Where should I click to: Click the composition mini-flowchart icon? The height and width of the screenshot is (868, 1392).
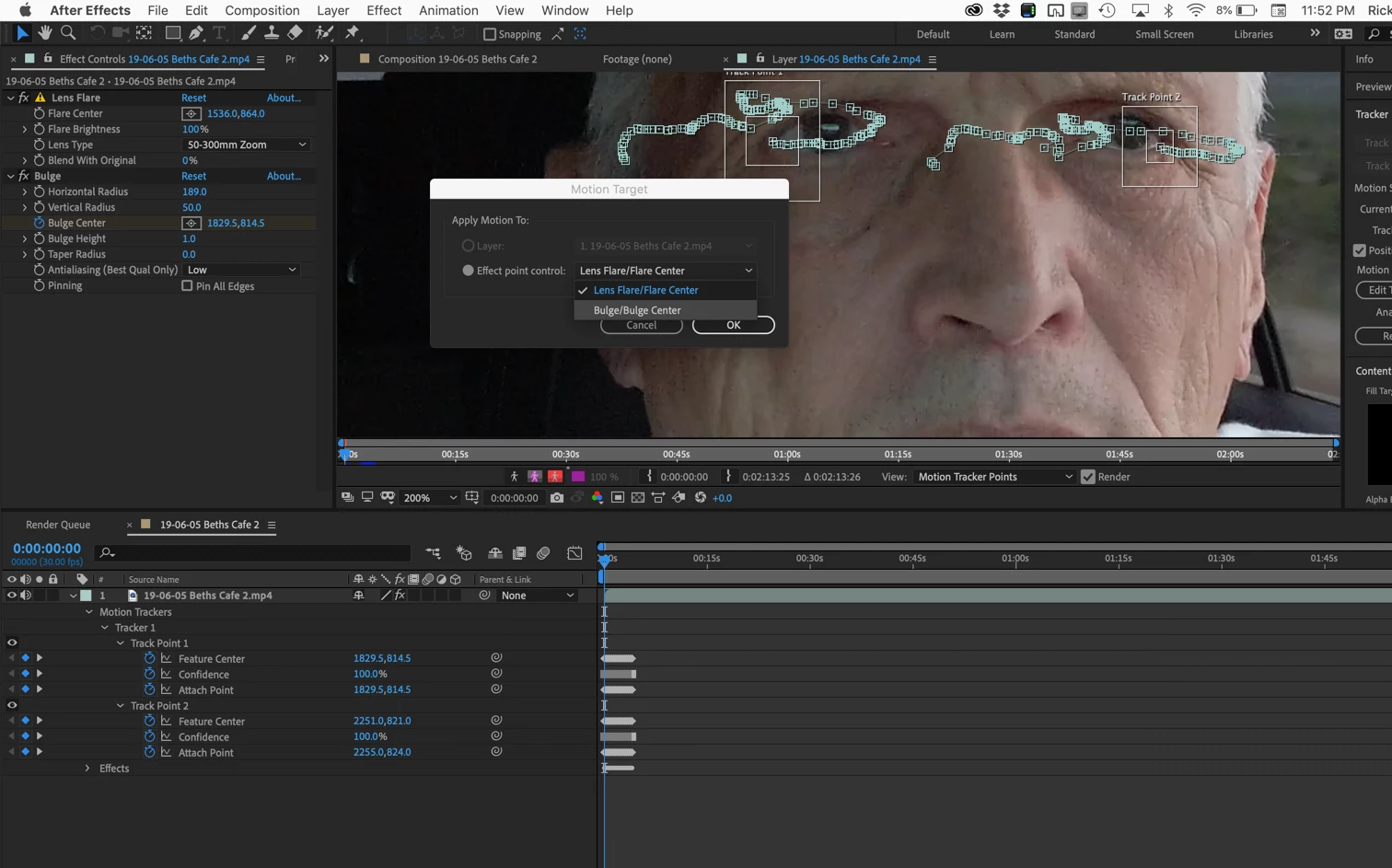(434, 553)
